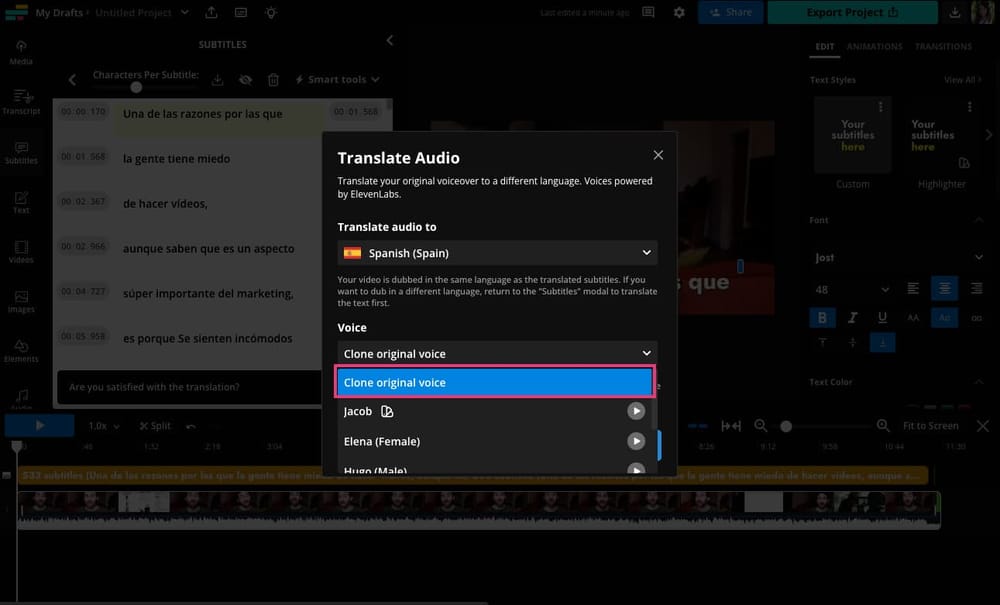The width and height of the screenshot is (1000, 605).
Task: Click the Split tool in timeline toolbar
Action: coord(155,425)
